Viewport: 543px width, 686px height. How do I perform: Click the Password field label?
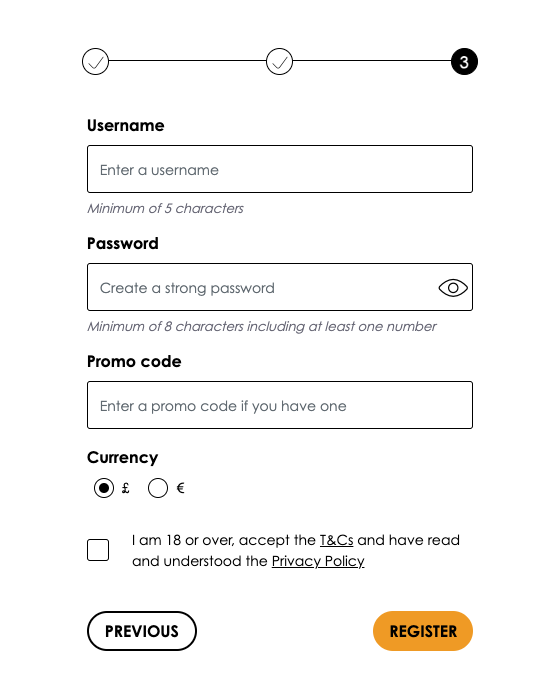click(x=123, y=244)
